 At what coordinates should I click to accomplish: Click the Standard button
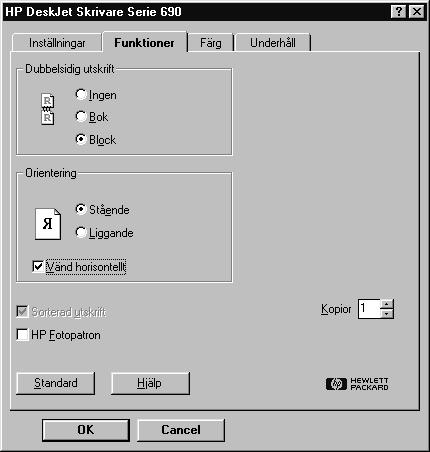point(56,383)
